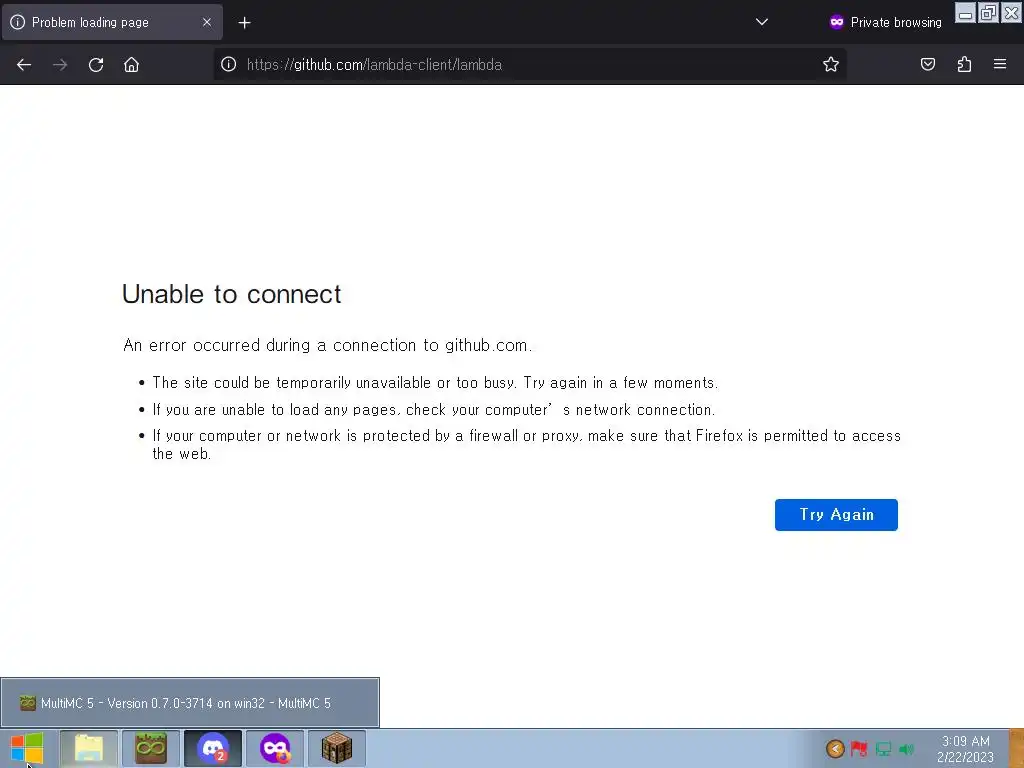Open the Firefox home page
The image size is (1024, 768).
click(131, 65)
